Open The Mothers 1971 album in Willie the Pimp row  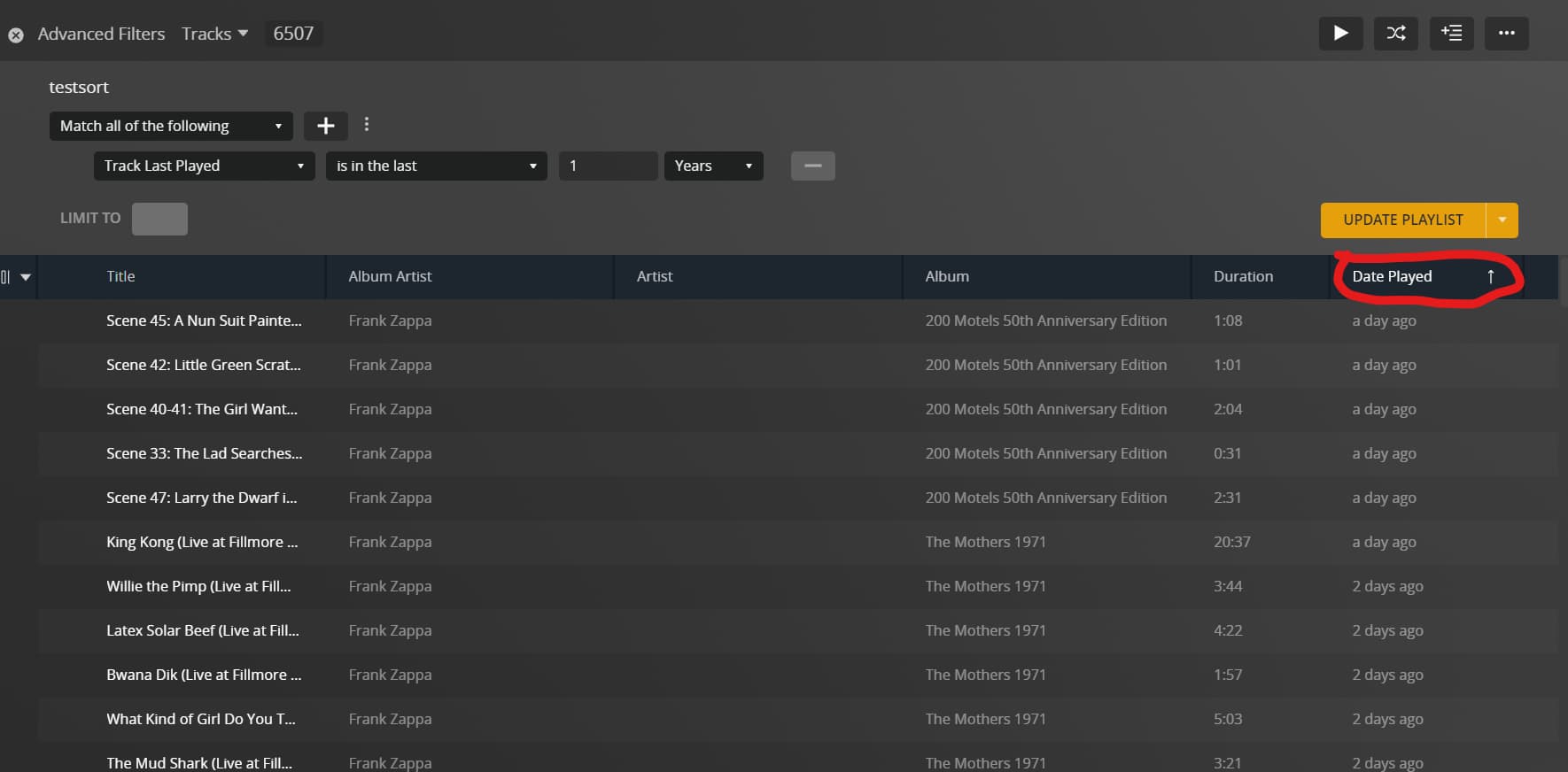coord(986,586)
